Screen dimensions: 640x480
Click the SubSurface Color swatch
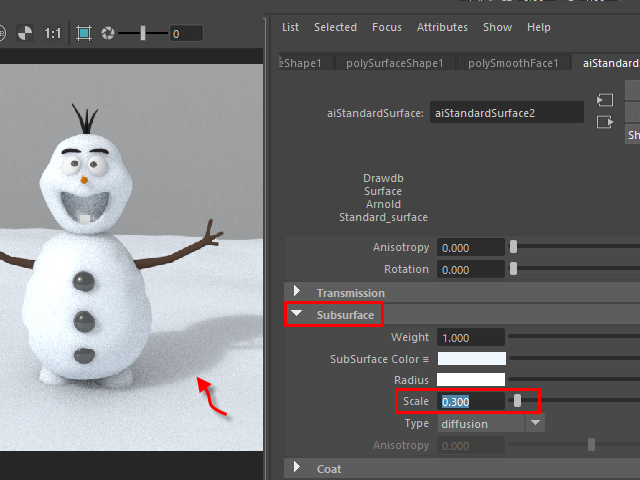point(471,359)
